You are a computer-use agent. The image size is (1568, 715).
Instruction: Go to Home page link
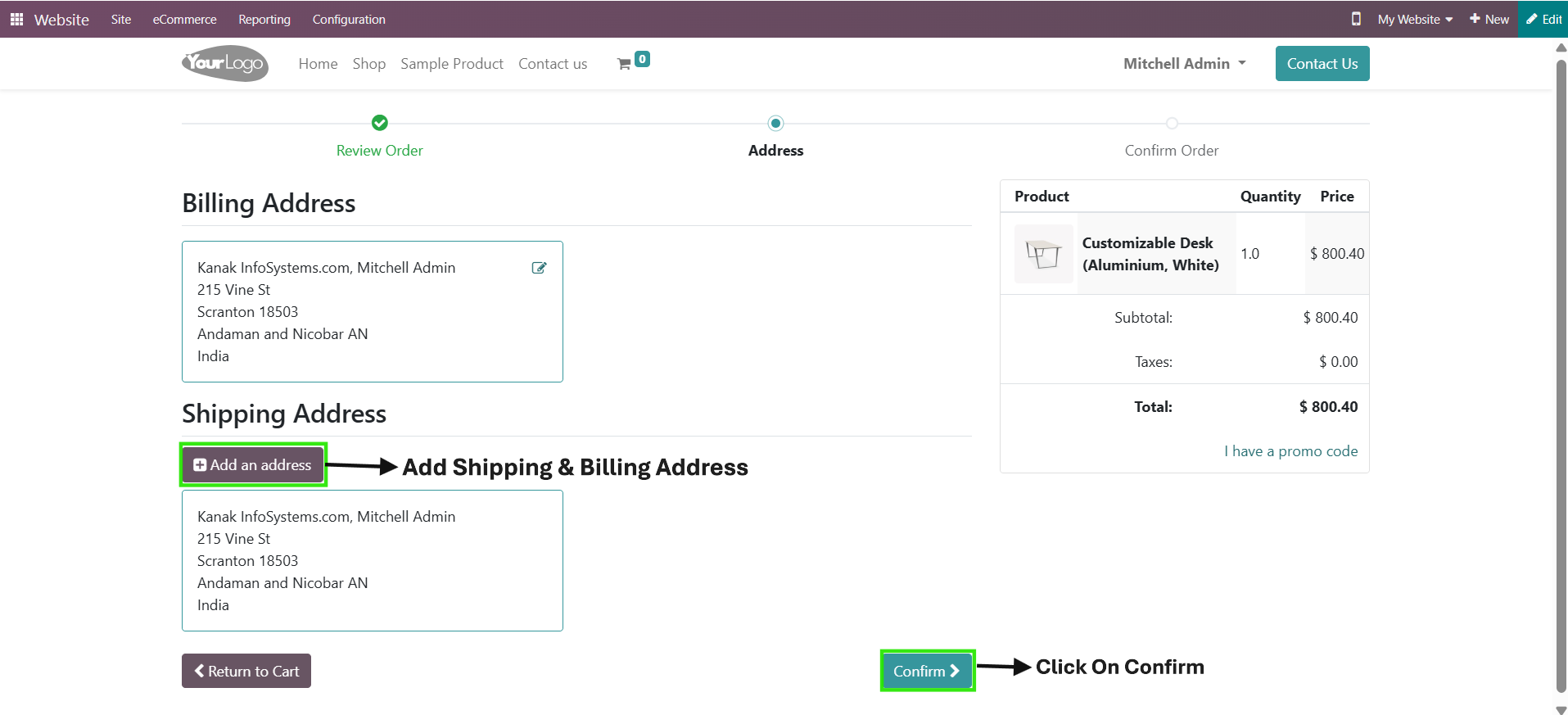318,63
